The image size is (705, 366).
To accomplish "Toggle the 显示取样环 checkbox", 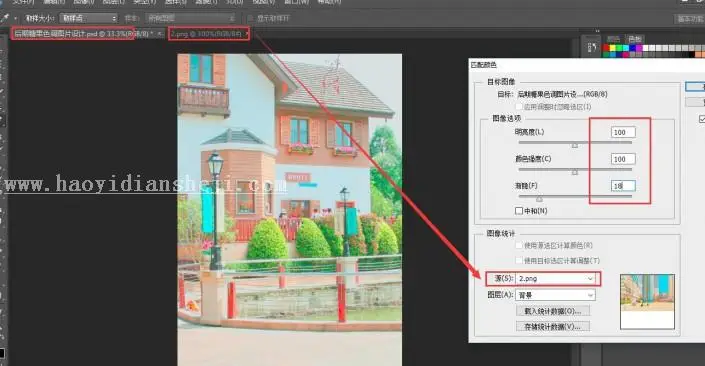I will pos(251,18).
